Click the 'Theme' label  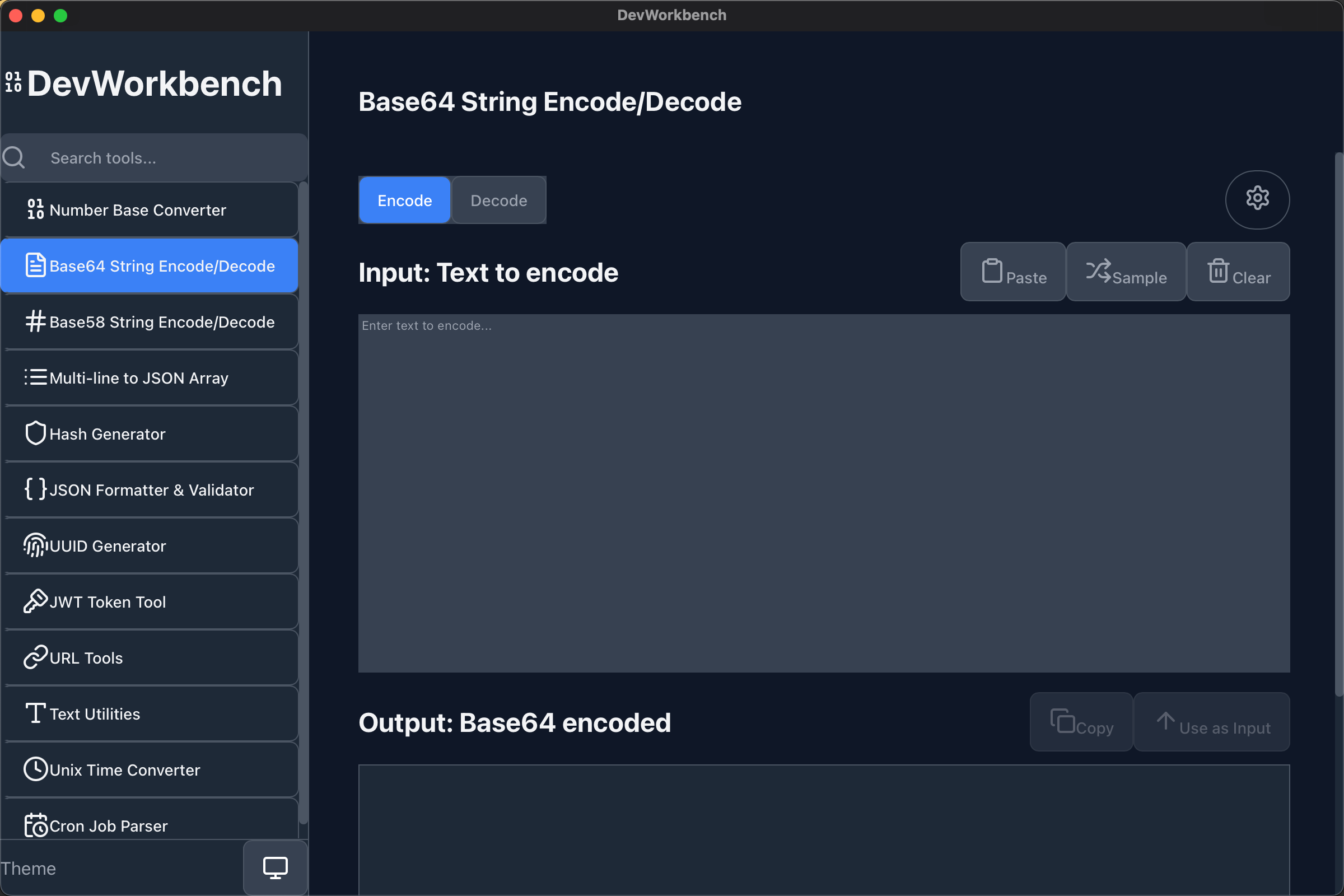[29, 868]
